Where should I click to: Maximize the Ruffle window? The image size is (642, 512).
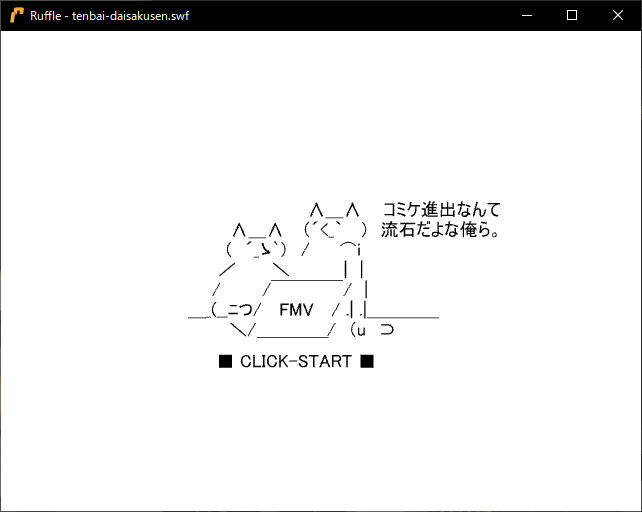[x=572, y=15]
